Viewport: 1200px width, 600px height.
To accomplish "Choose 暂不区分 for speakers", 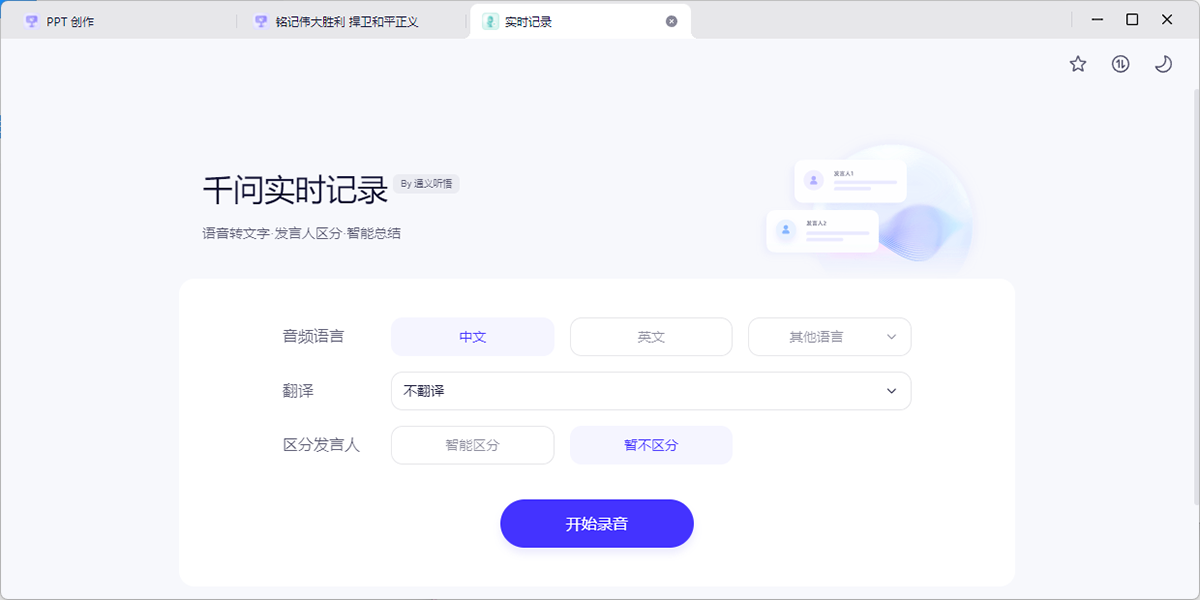I will pyautogui.click(x=651, y=445).
